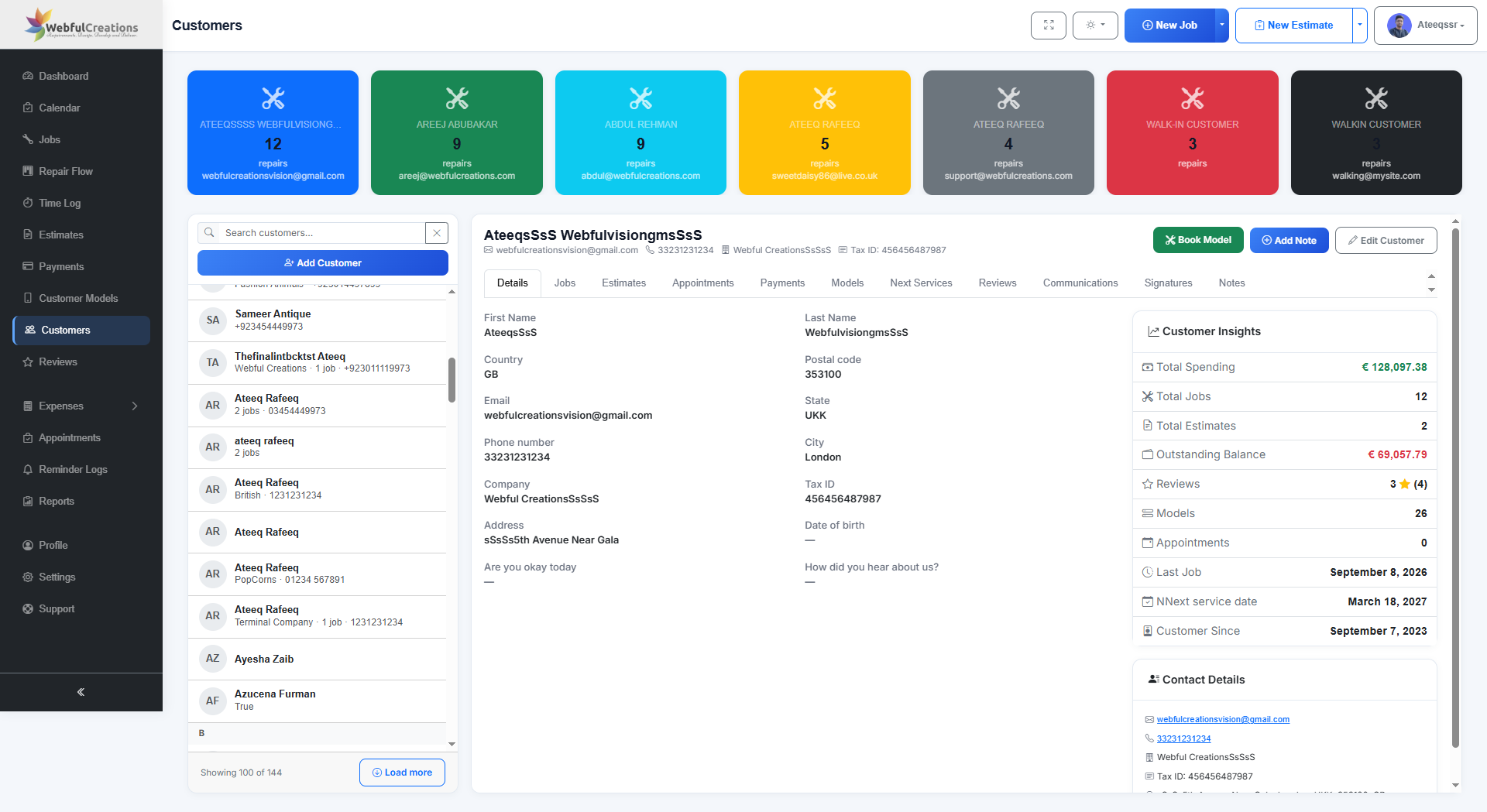Open the theme switcher dropdown
Viewport: 1487px width, 812px height.
[1095, 26]
